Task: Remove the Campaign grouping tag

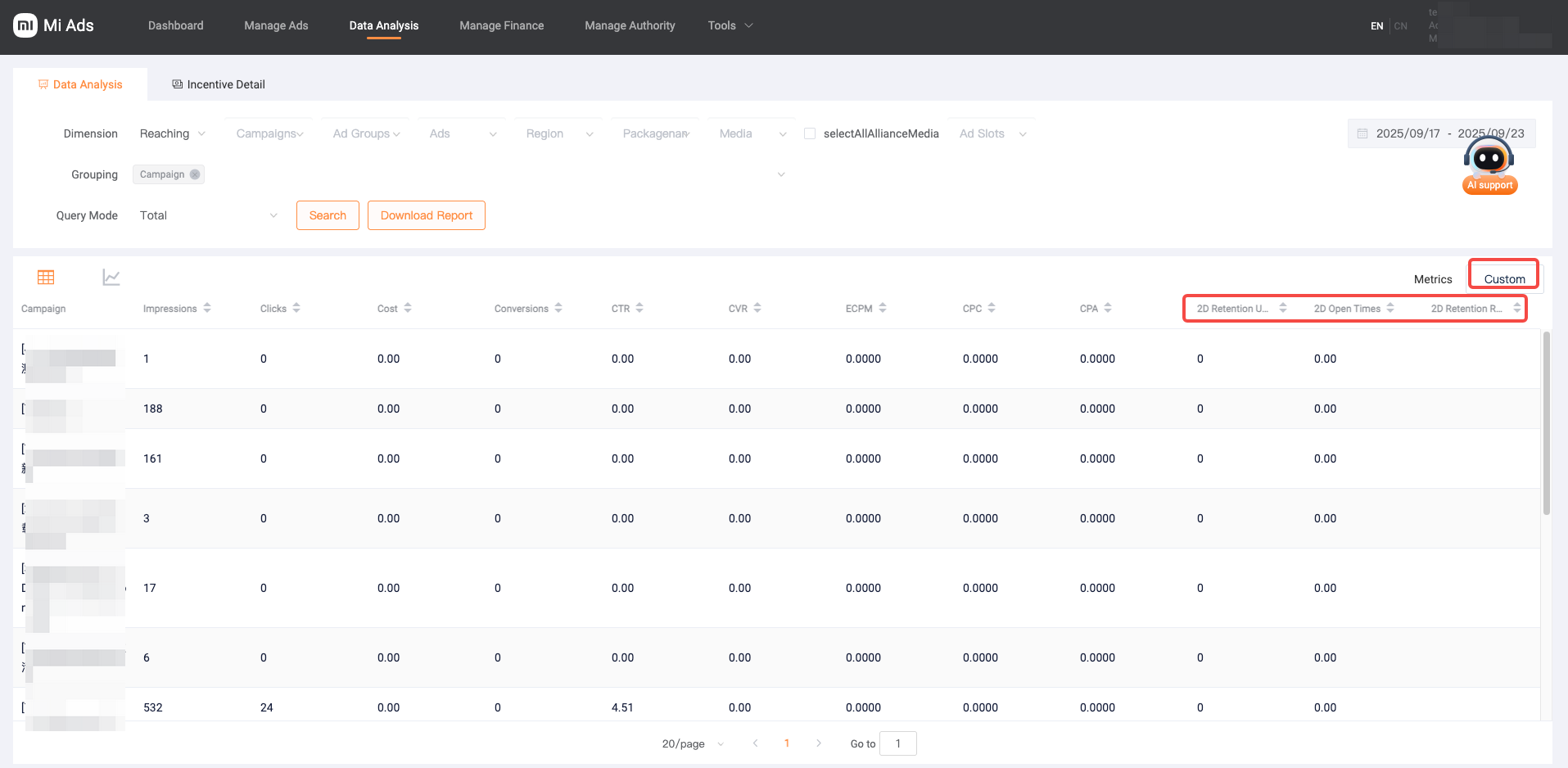Action: 195,174
